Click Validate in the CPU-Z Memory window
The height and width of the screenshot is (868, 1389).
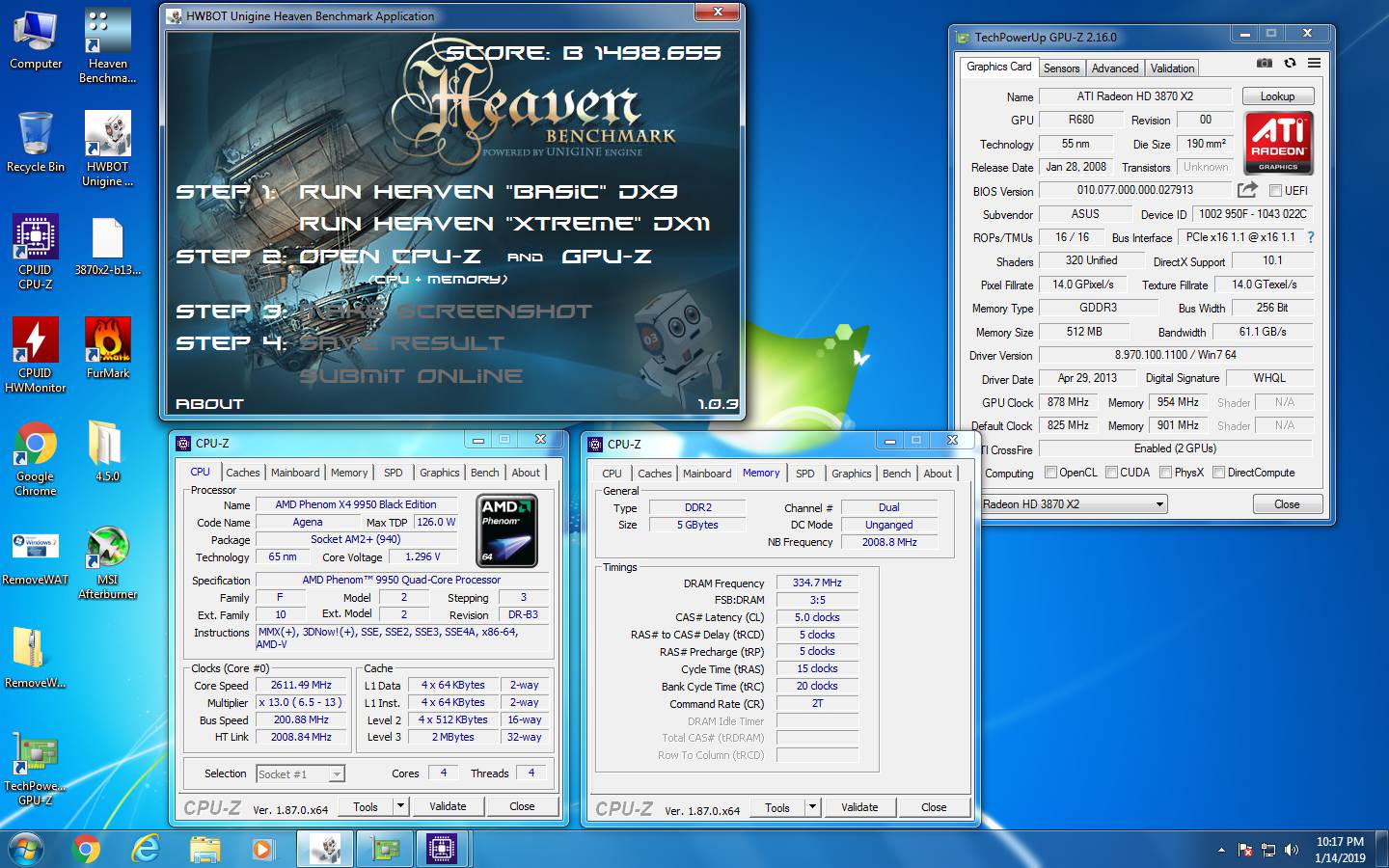(x=859, y=807)
